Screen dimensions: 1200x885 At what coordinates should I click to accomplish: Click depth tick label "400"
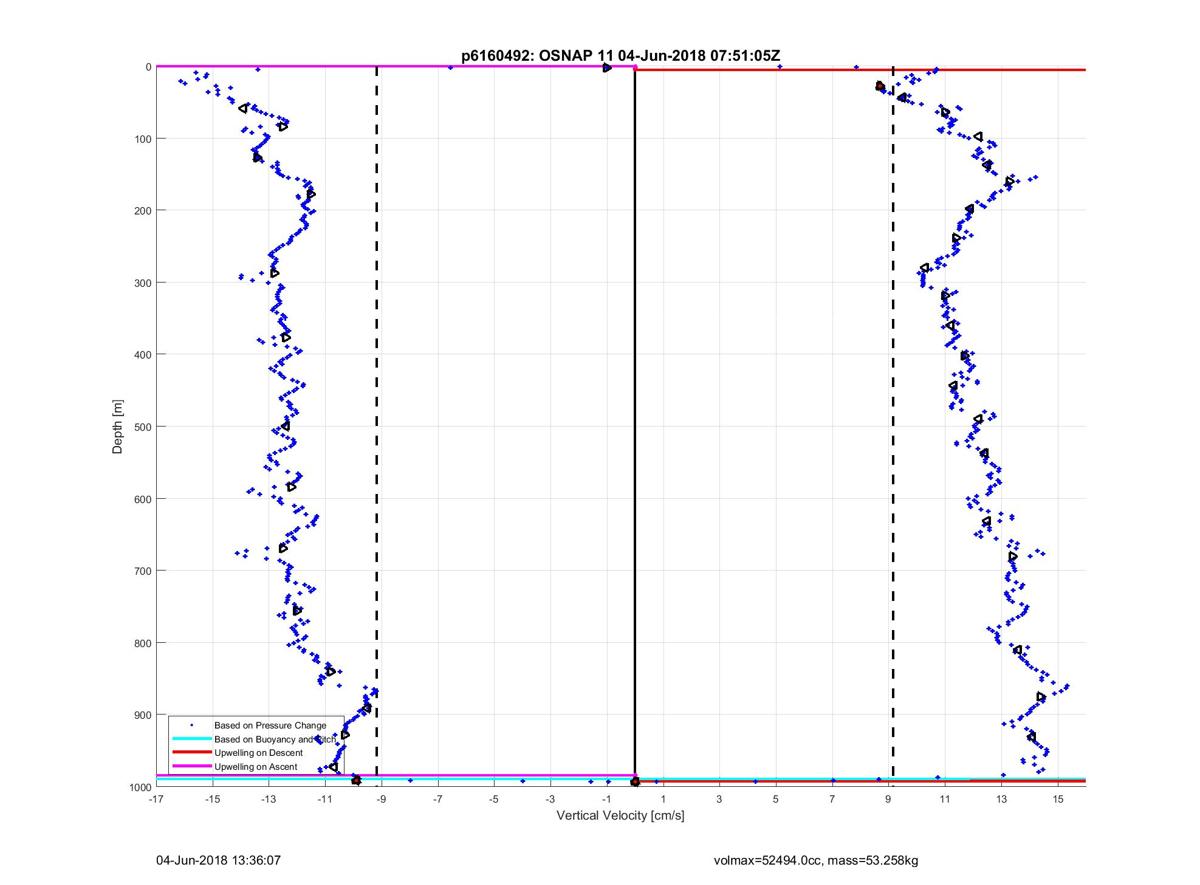(x=142, y=355)
